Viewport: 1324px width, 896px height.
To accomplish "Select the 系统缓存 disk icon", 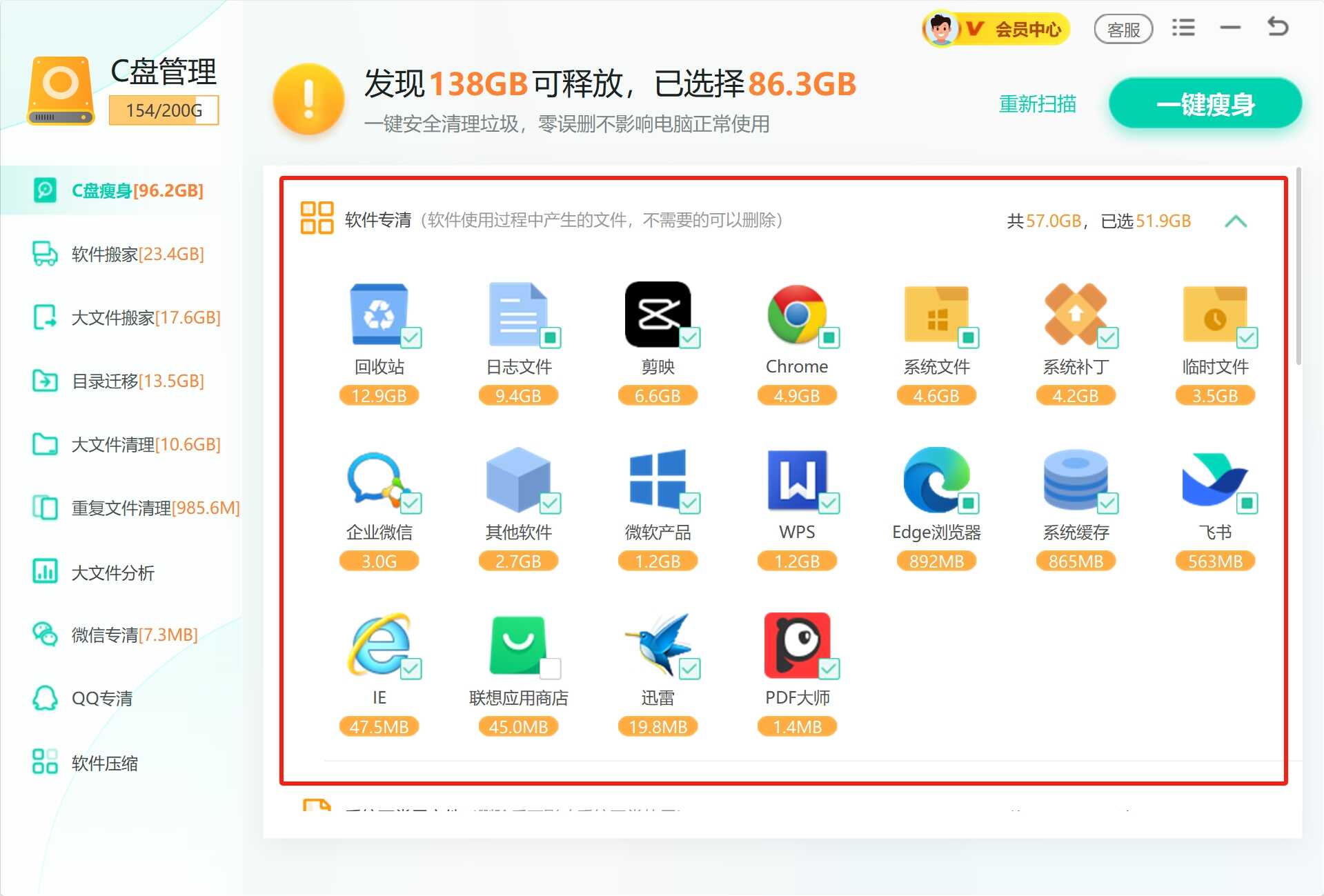I will 1076,479.
